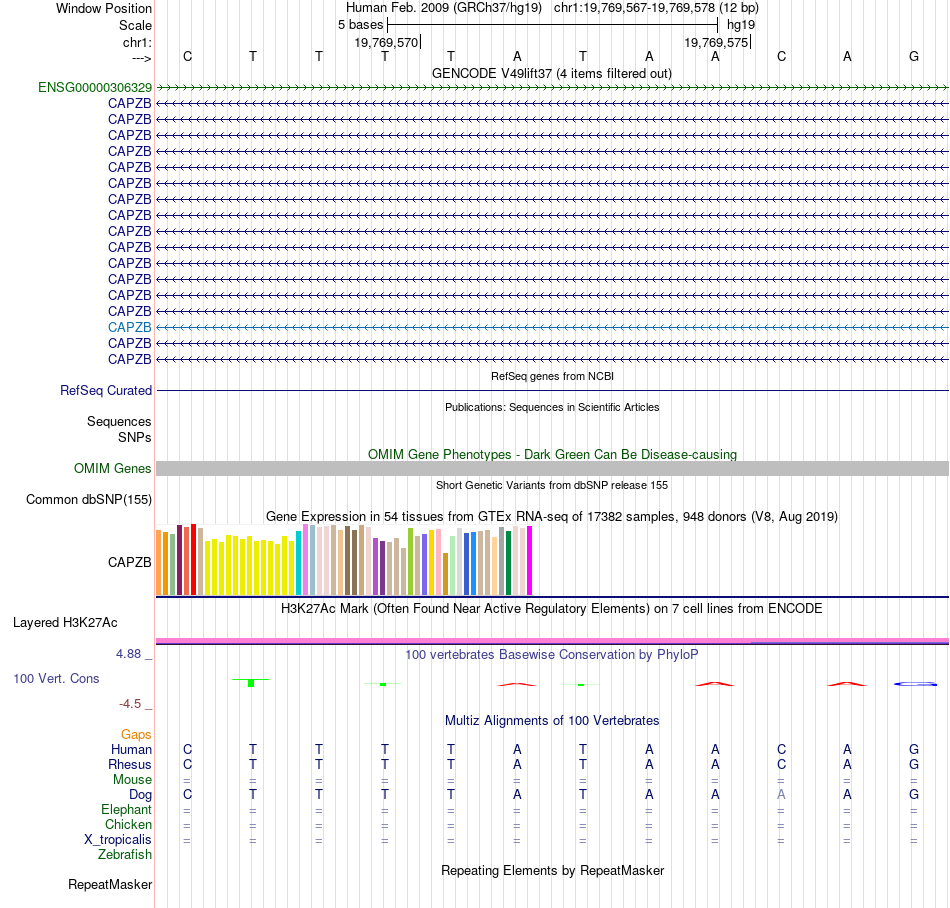Click H3K27Ac Mark ENCODE track title
The width and height of the screenshot is (950, 908).
click(552, 608)
